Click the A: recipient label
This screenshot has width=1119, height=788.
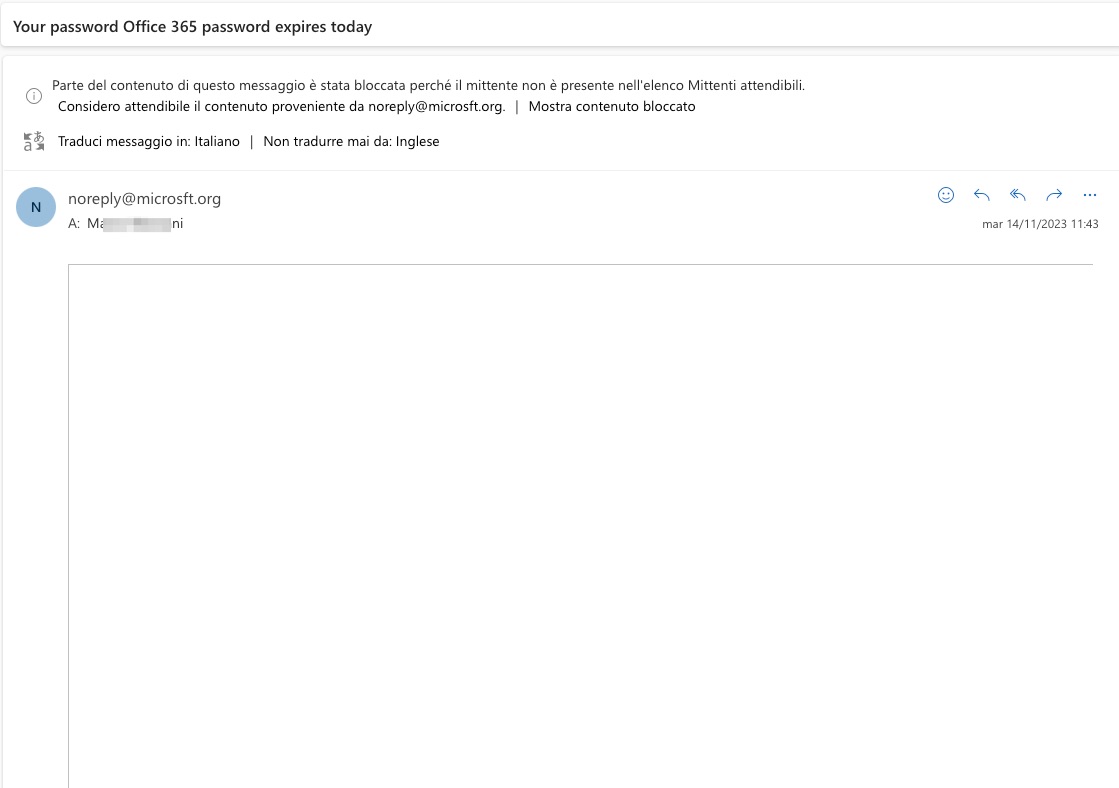(74, 223)
